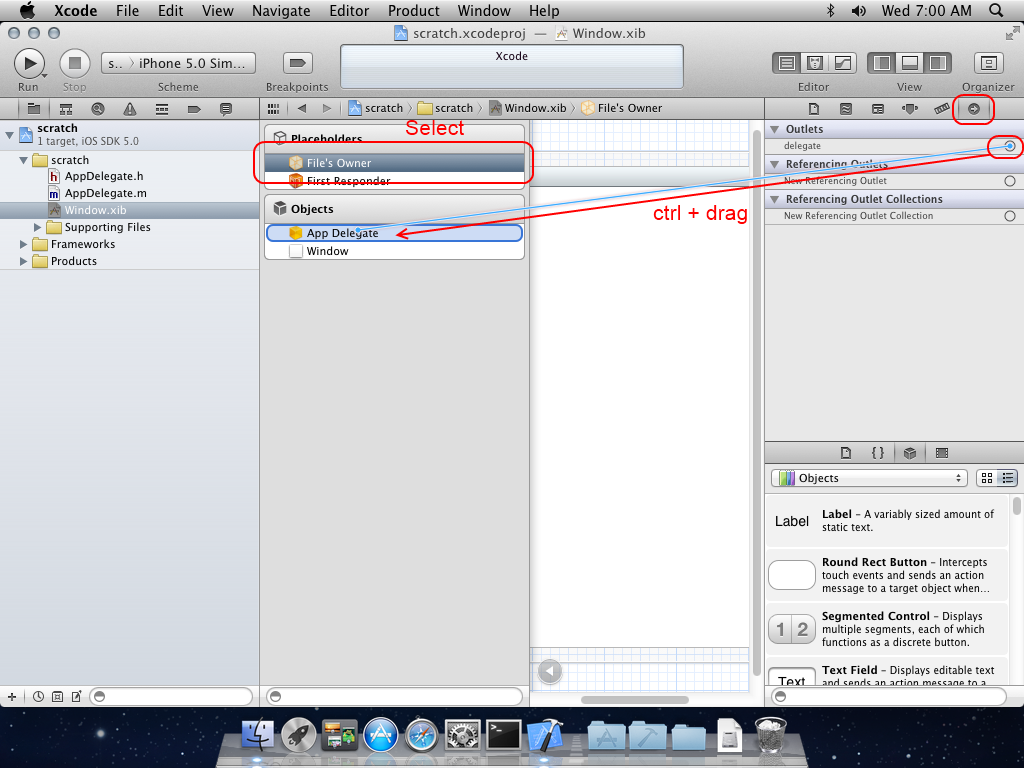Image resolution: width=1024 pixels, height=768 pixels.
Task: Open the Connections inspector tab
Action: [973, 108]
